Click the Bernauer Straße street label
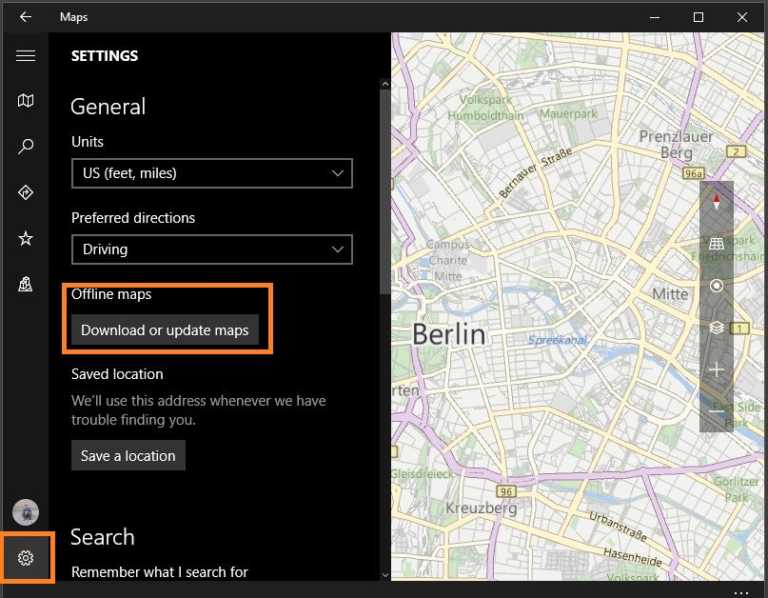The image size is (768, 598). [x=536, y=172]
